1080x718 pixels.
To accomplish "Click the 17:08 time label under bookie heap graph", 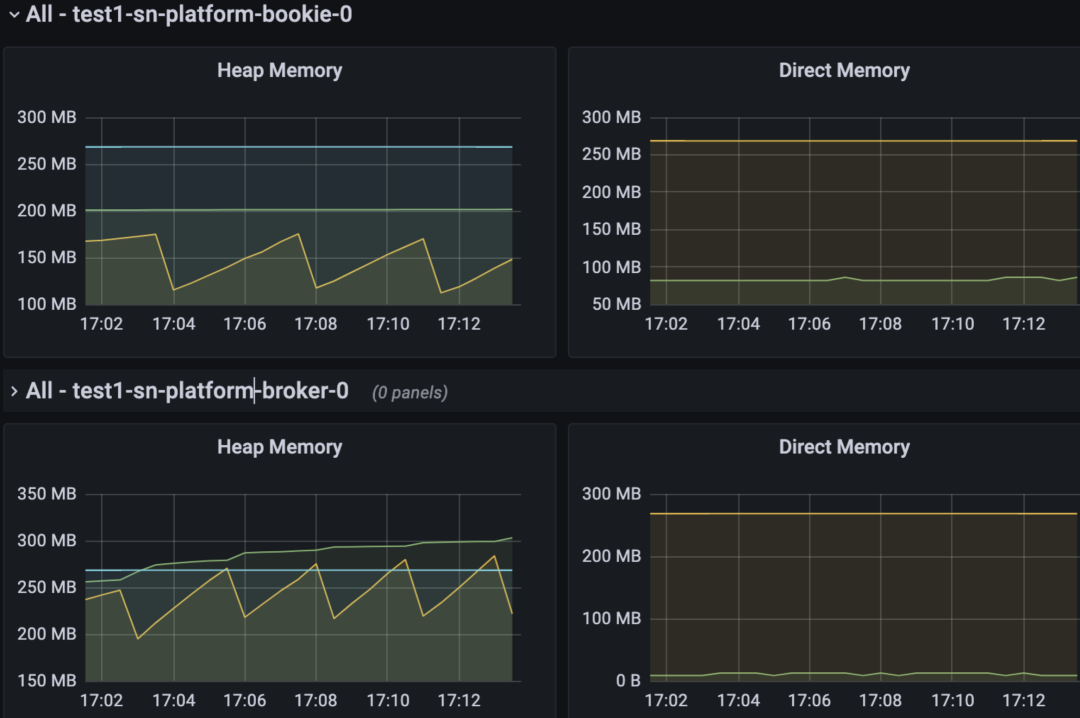I will click(x=316, y=324).
